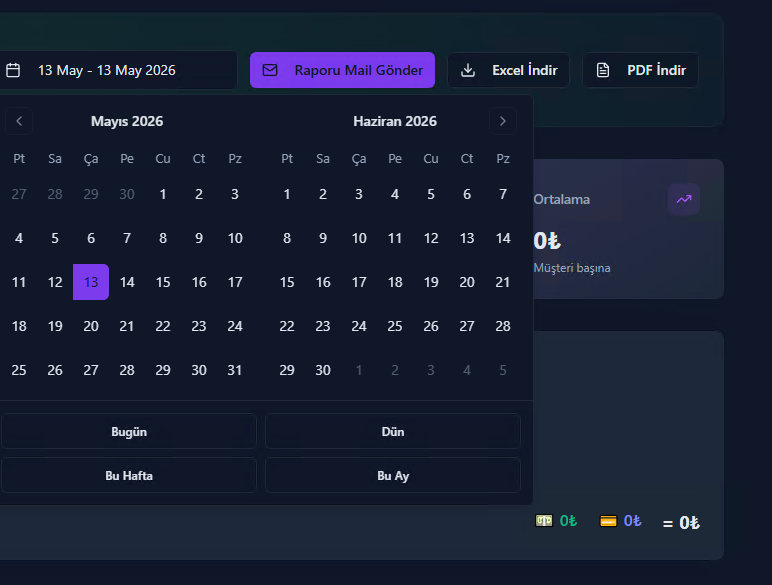The width and height of the screenshot is (772, 585).
Task: Pick 22 in Haziran 2026 calendar
Action: click(x=287, y=326)
